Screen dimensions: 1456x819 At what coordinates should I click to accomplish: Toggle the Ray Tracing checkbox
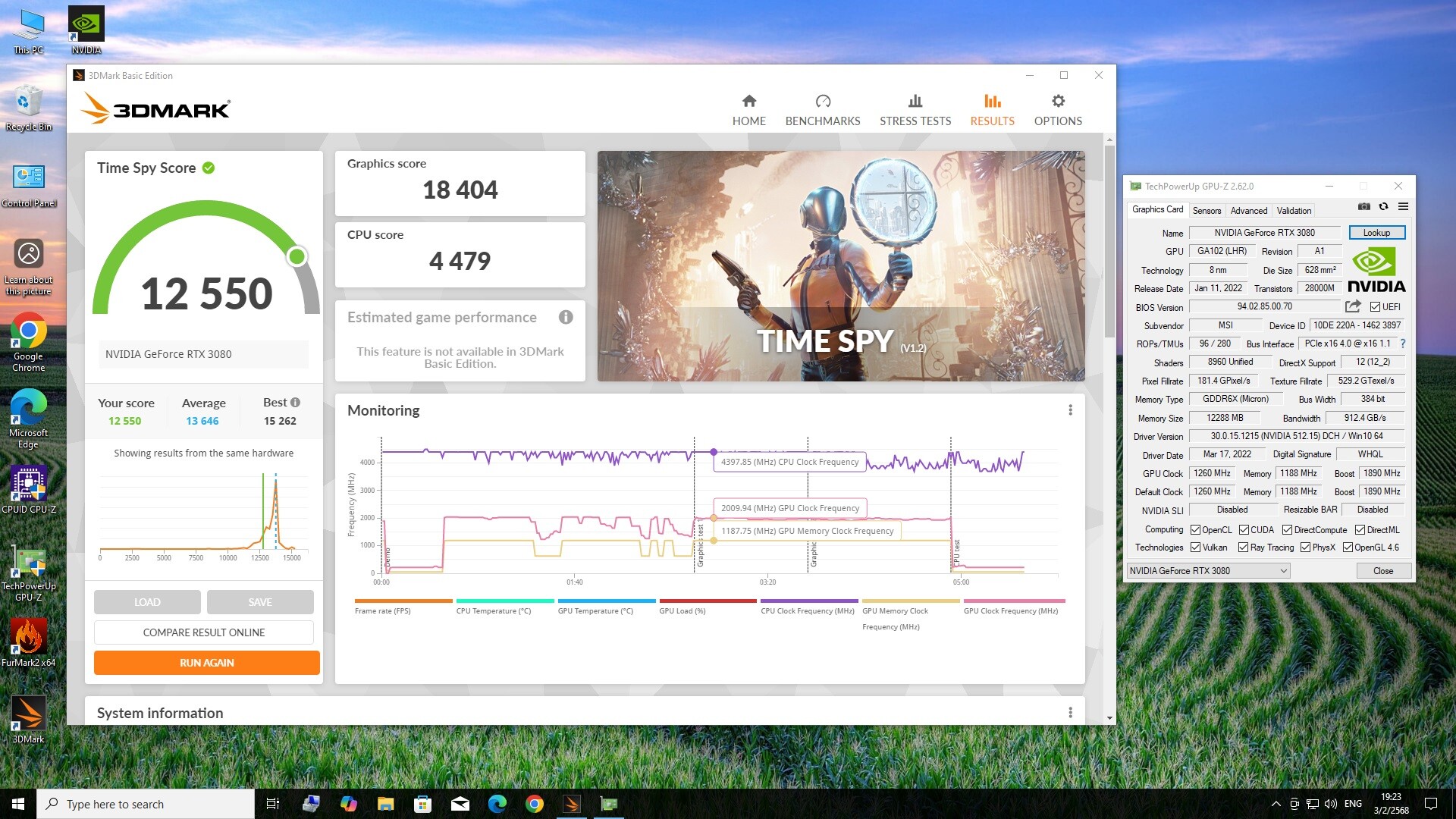pos(1243,548)
